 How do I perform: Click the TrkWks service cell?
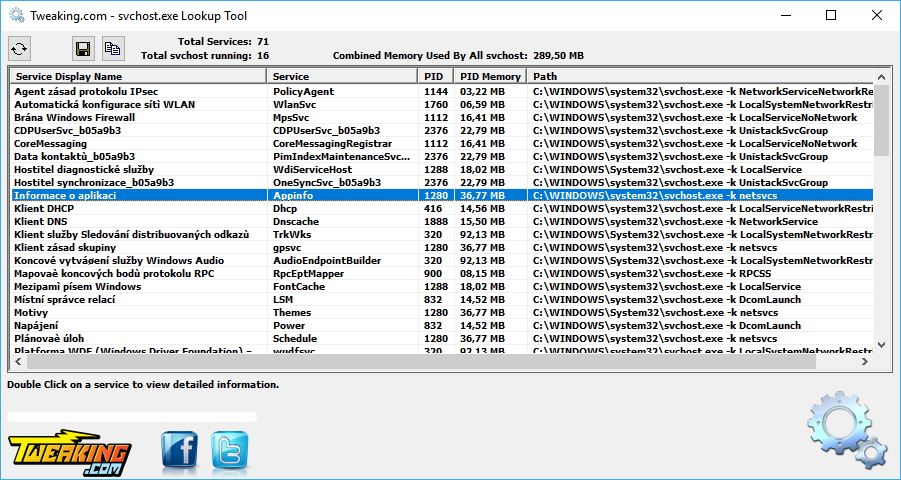coord(292,235)
